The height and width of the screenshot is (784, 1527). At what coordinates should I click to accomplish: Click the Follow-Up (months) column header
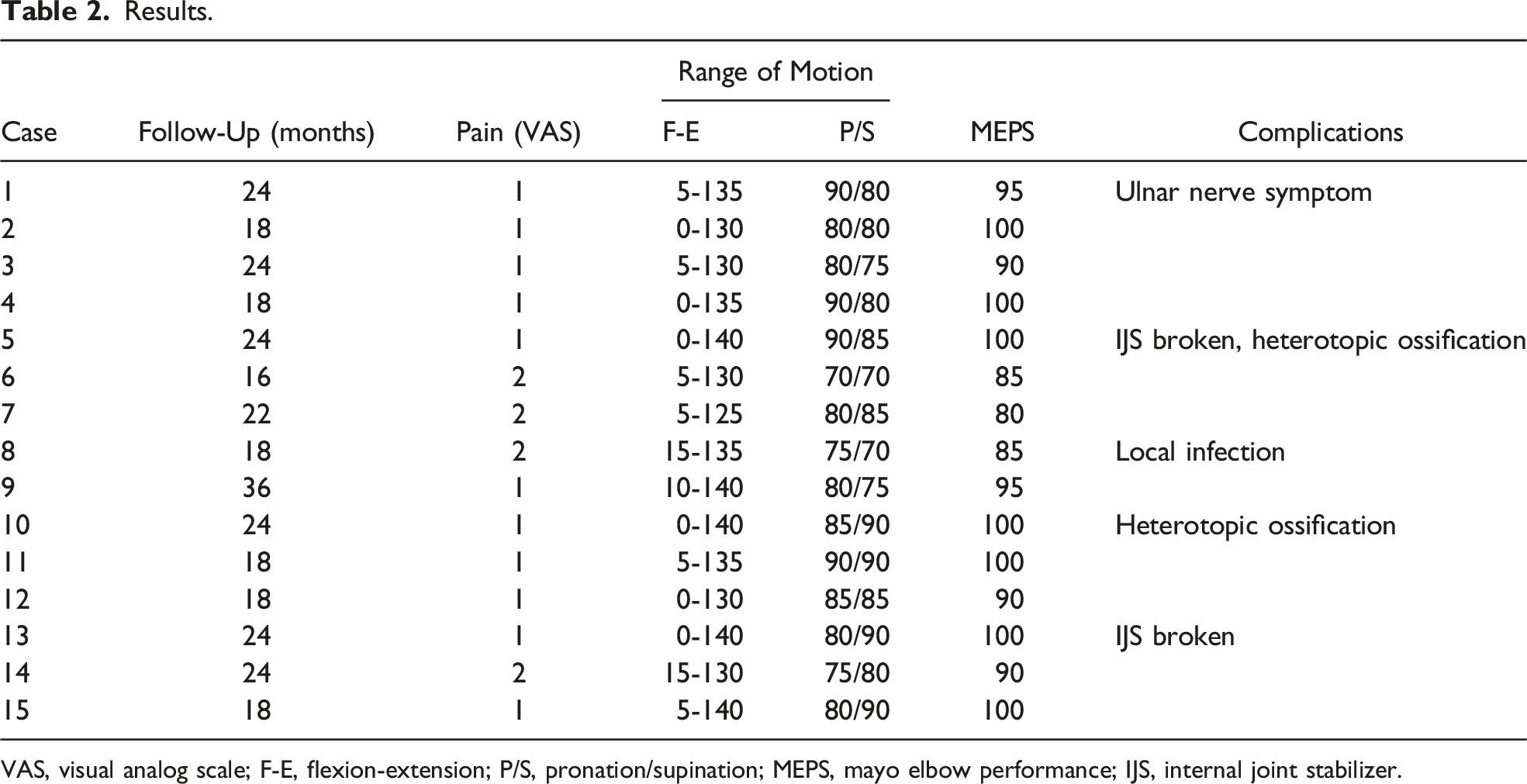(x=256, y=133)
